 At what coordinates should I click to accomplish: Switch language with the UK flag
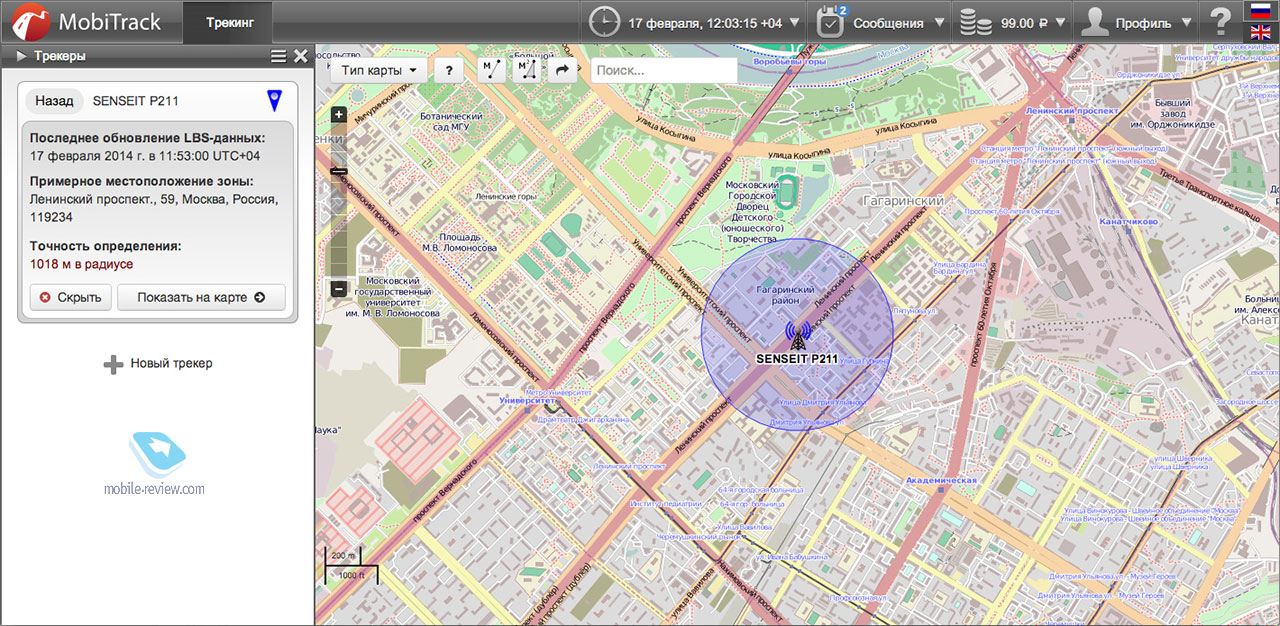1261,32
